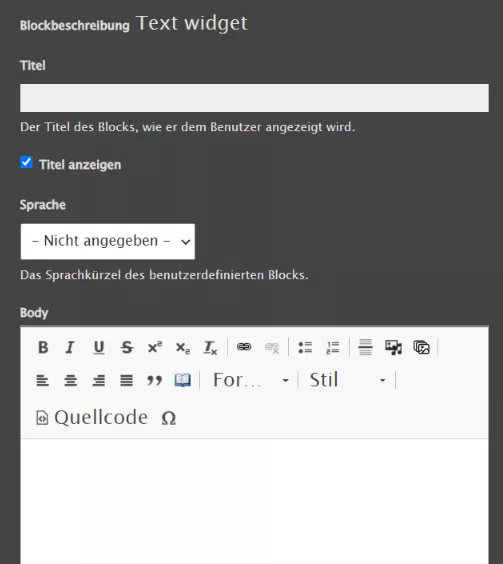Image resolution: width=503 pixels, height=564 pixels.
Task: Open the special character Omega picker
Action: [x=169, y=418]
